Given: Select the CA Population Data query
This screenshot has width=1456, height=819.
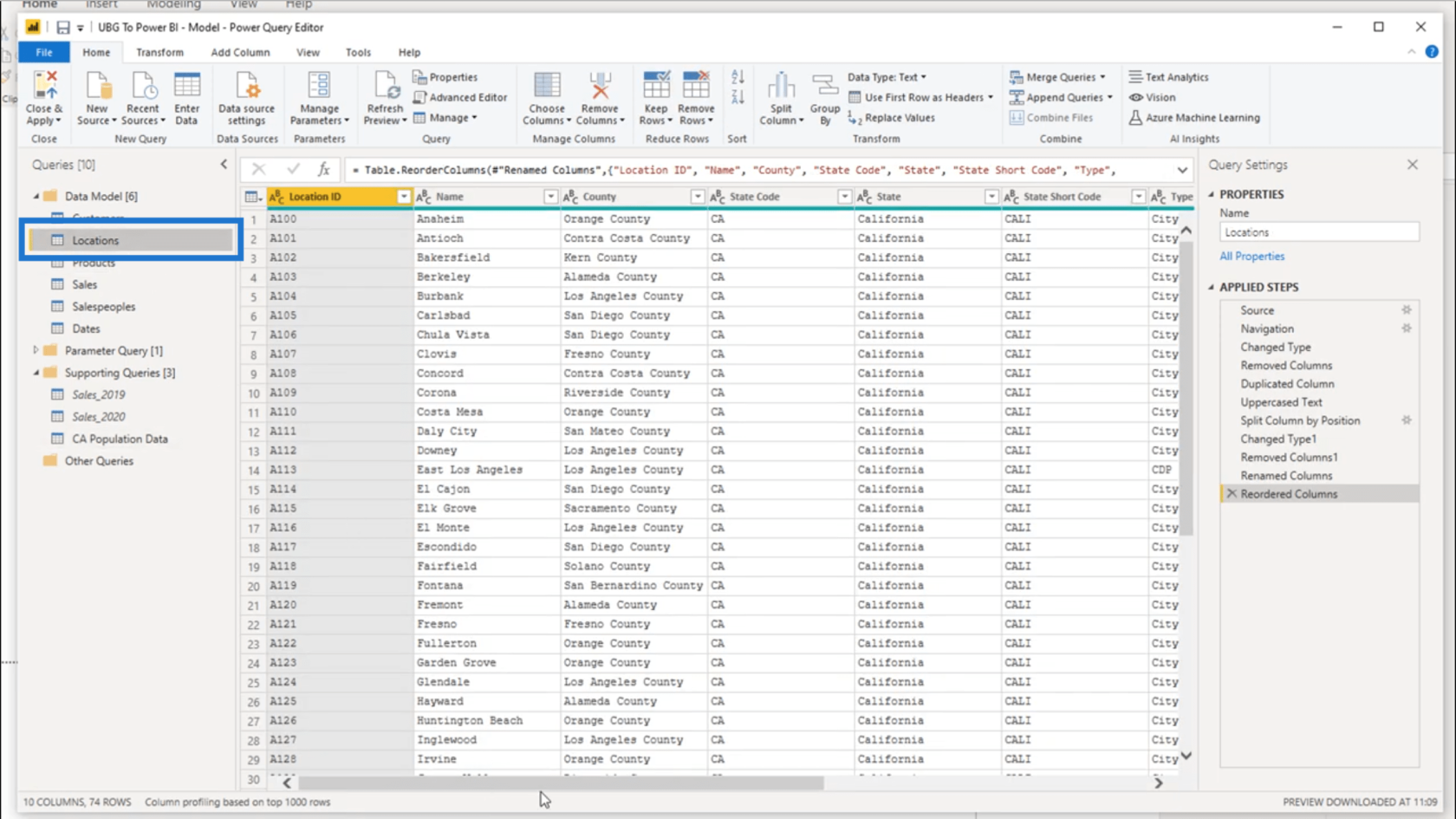Looking at the screenshot, I should pos(120,439).
